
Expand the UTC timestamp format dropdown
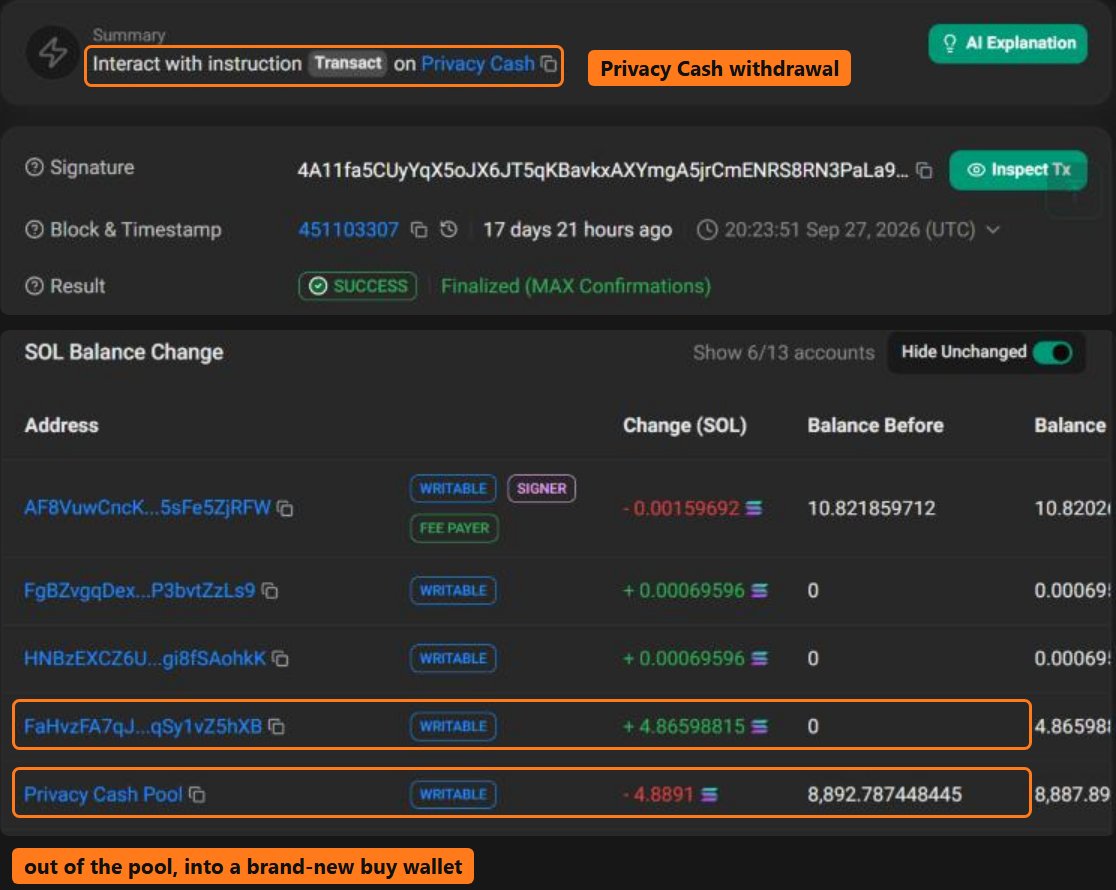[x=993, y=230]
